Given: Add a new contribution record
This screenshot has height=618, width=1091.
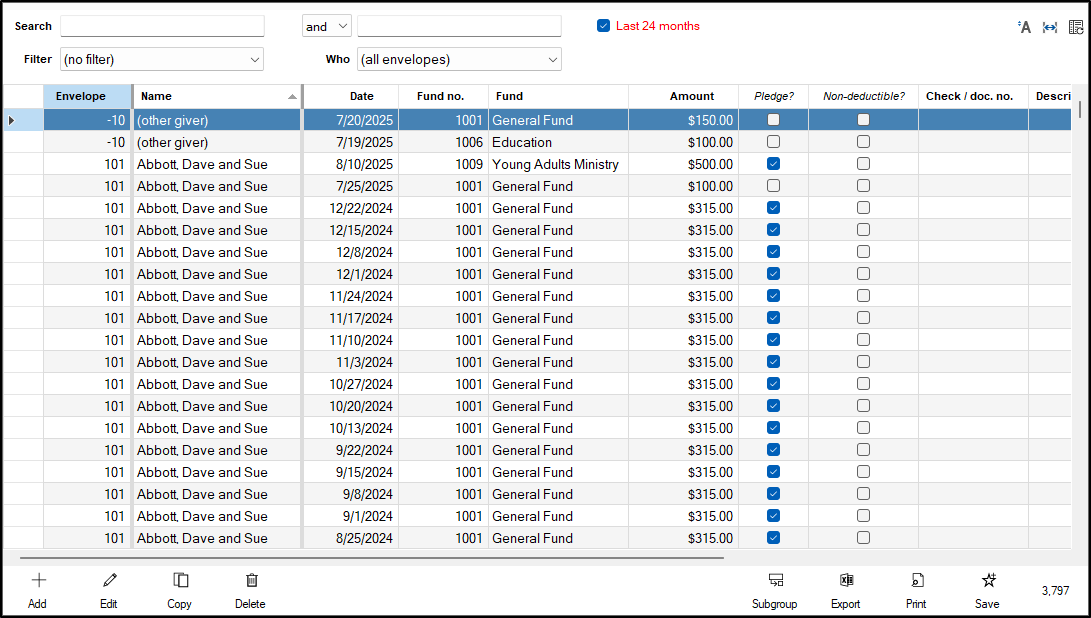Looking at the screenshot, I should (x=38, y=589).
